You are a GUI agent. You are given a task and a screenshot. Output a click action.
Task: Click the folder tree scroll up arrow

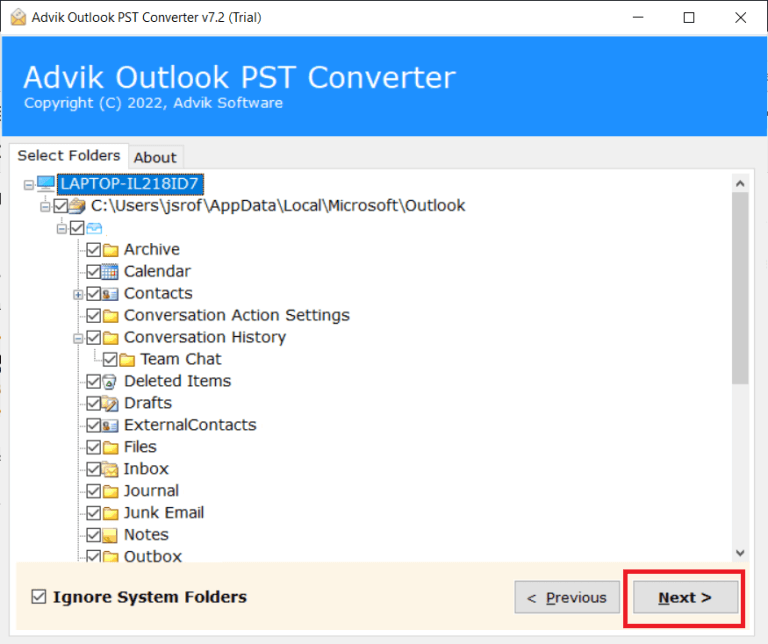[x=740, y=184]
